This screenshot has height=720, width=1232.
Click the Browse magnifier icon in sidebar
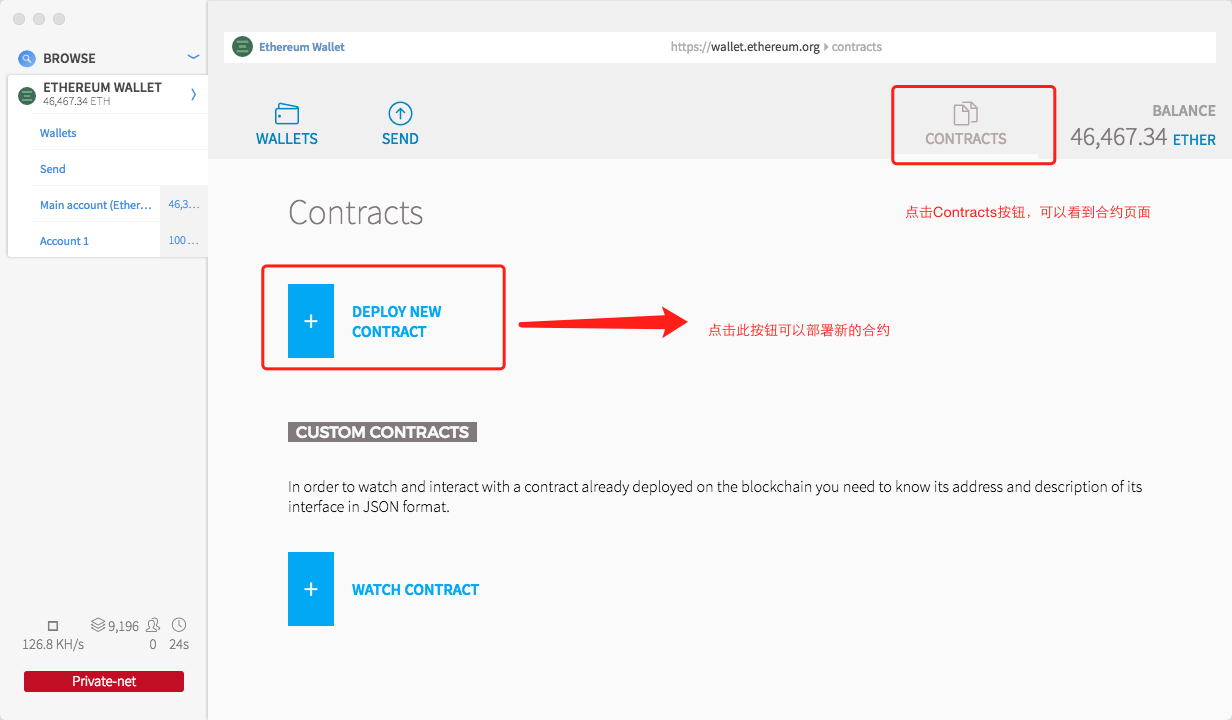26,58
